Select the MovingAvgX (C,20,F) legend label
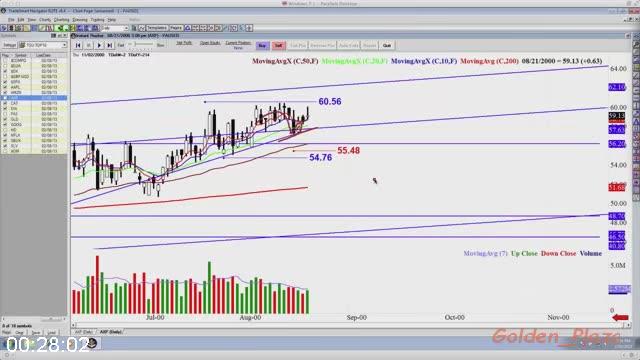The image size is (640, 360). pos(354,61)
